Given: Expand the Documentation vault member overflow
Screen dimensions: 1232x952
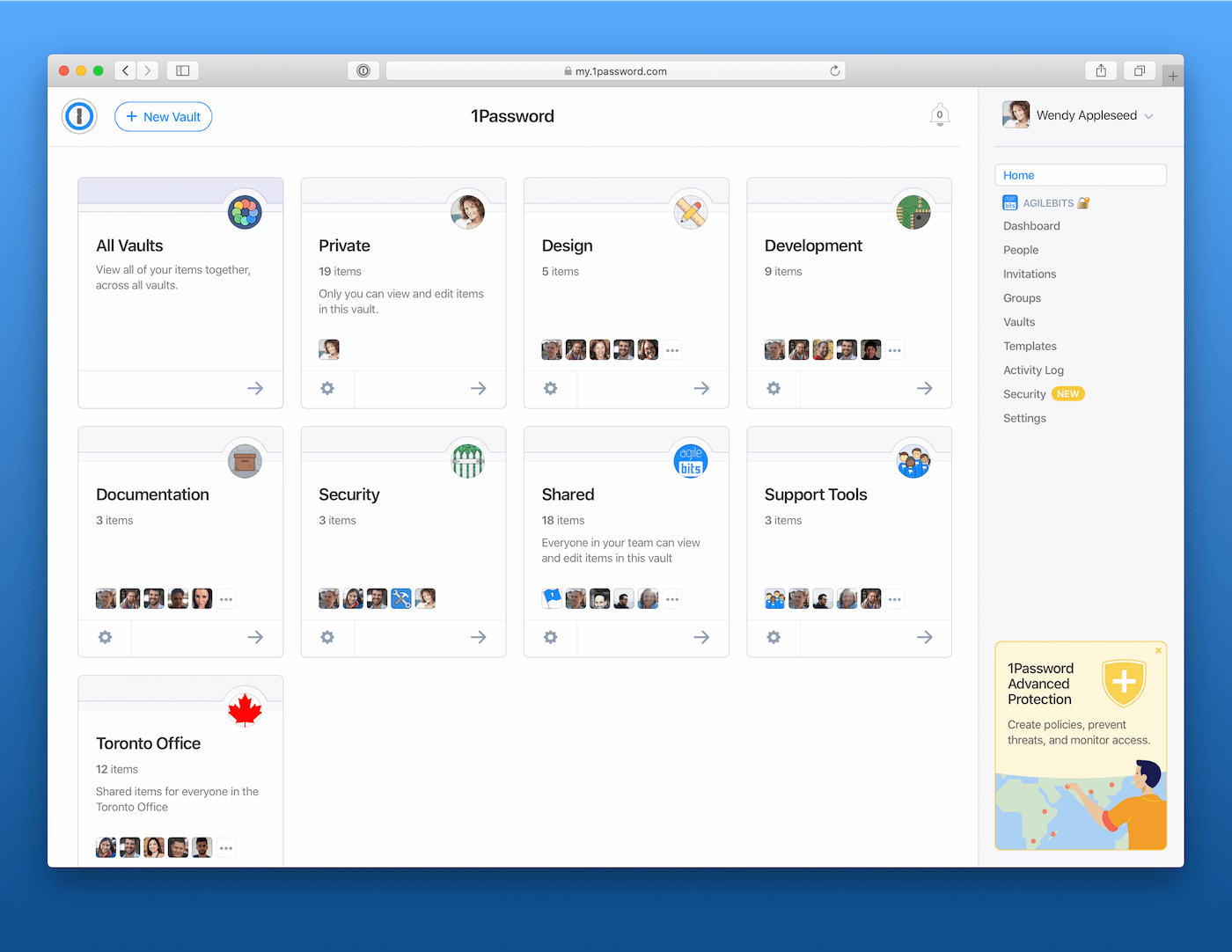Looking at the screenshot, I should coord(225,598).
